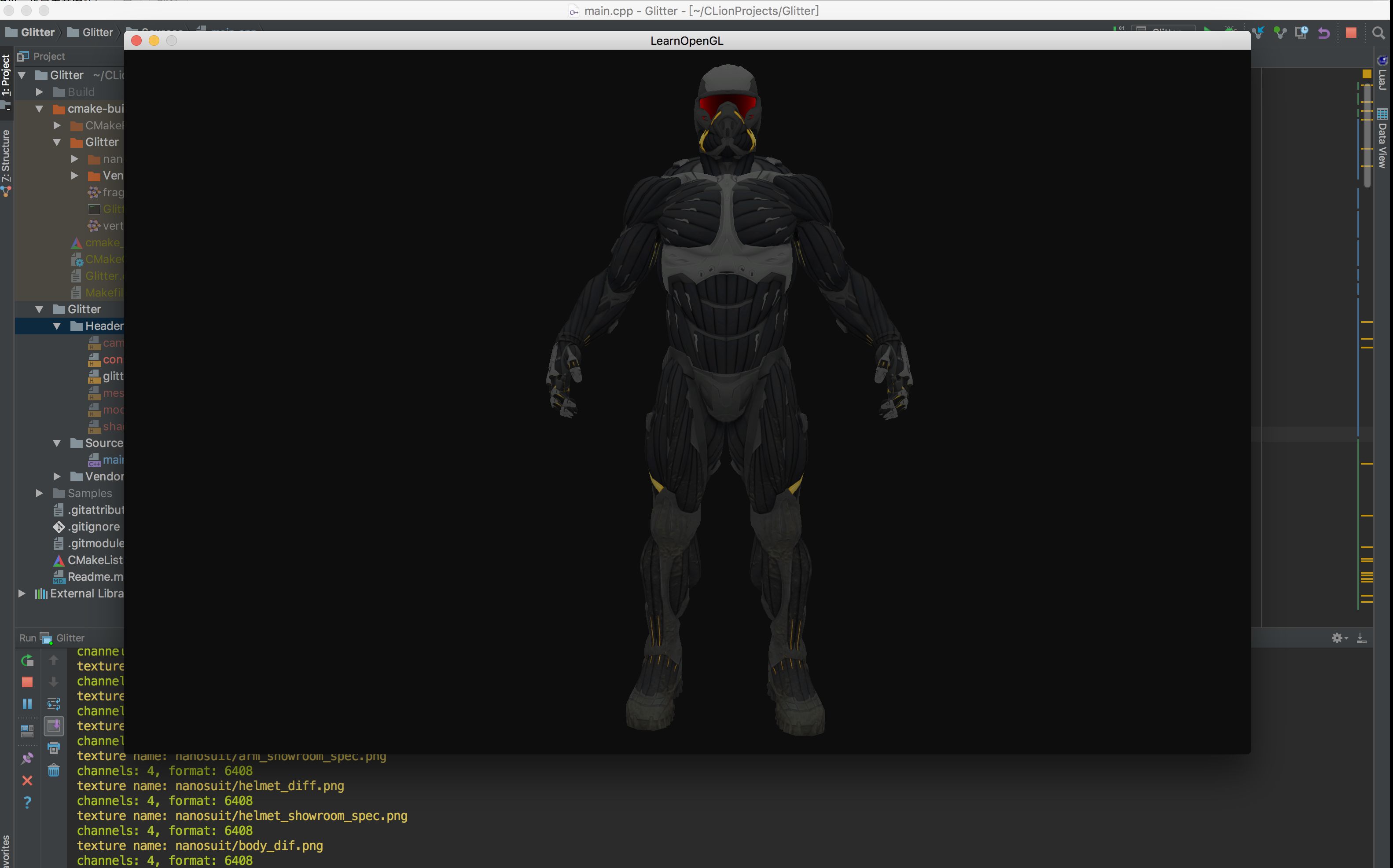Select the .gitignore file
1393x868 pixels.
pos(87,527)
